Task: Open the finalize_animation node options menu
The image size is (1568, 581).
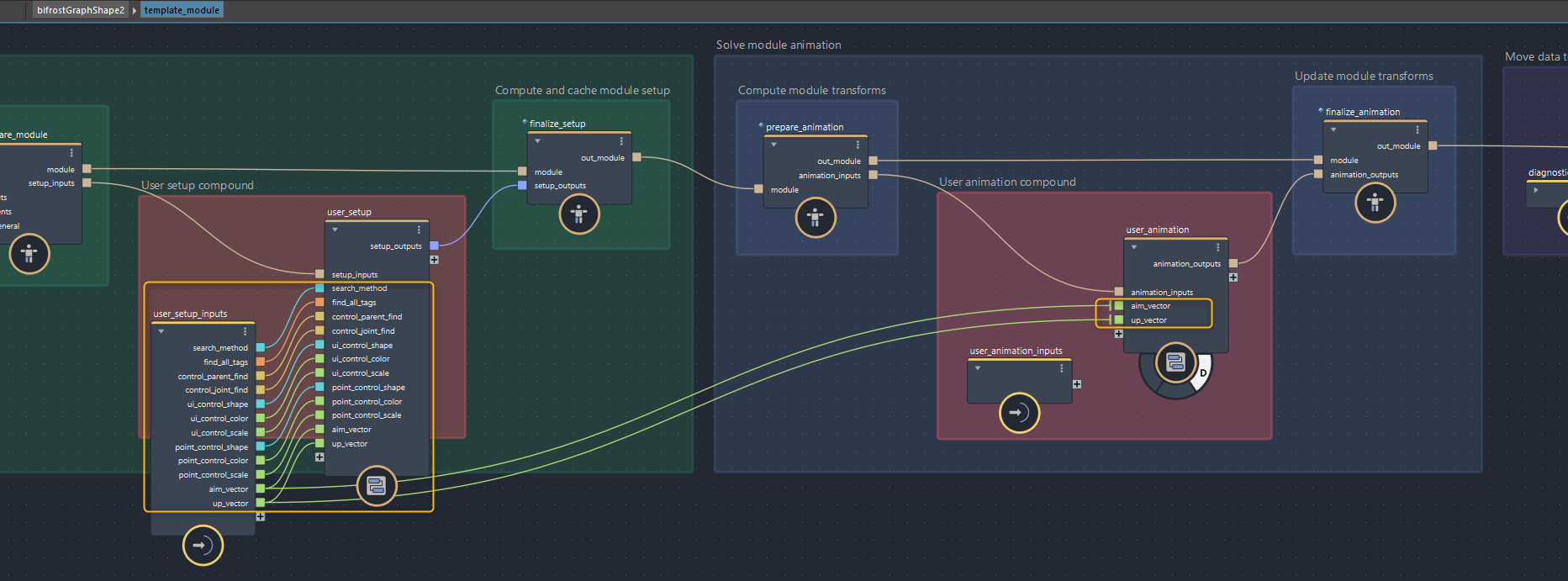Action: click(1417, 129)
